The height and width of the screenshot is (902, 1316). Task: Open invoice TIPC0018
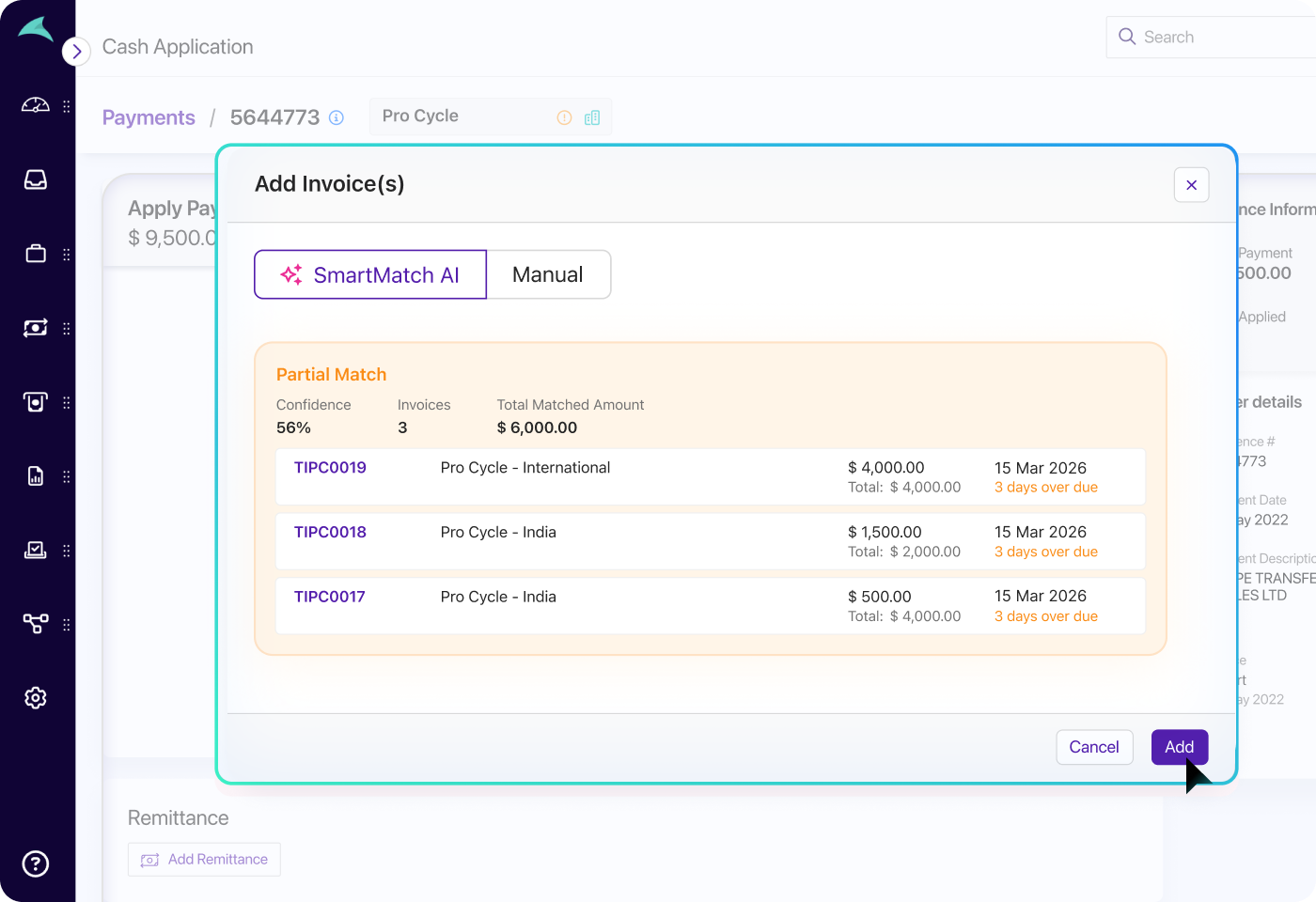tap(330, 532)
